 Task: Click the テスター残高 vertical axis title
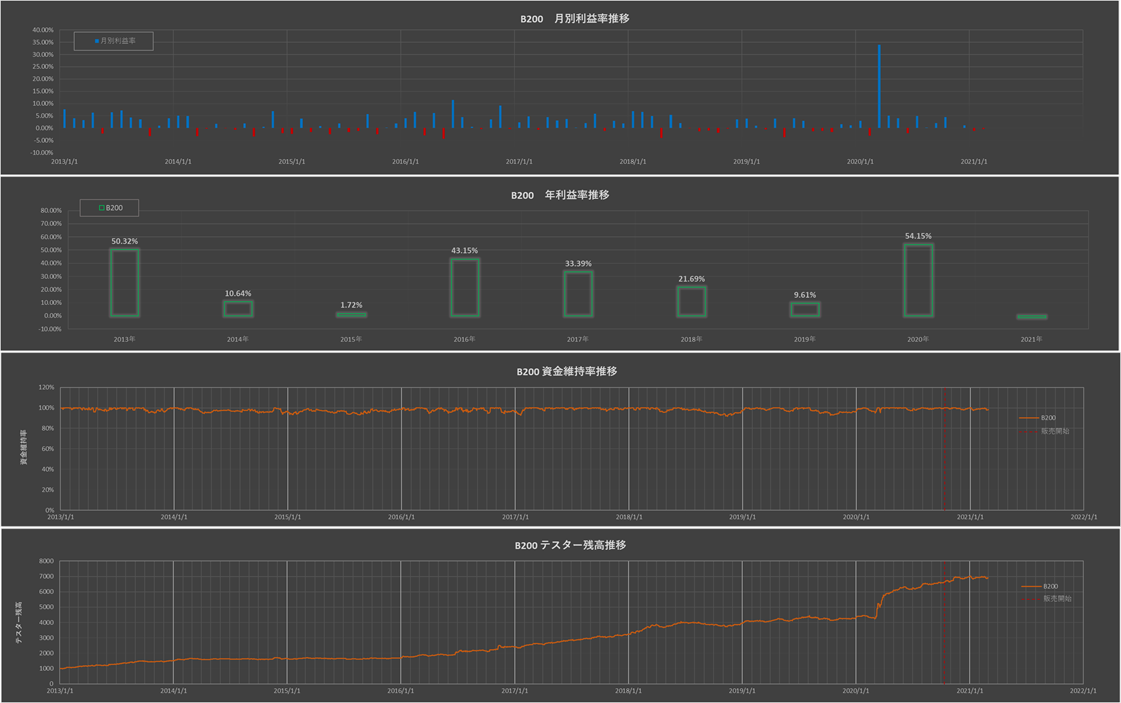pos(19,622)
